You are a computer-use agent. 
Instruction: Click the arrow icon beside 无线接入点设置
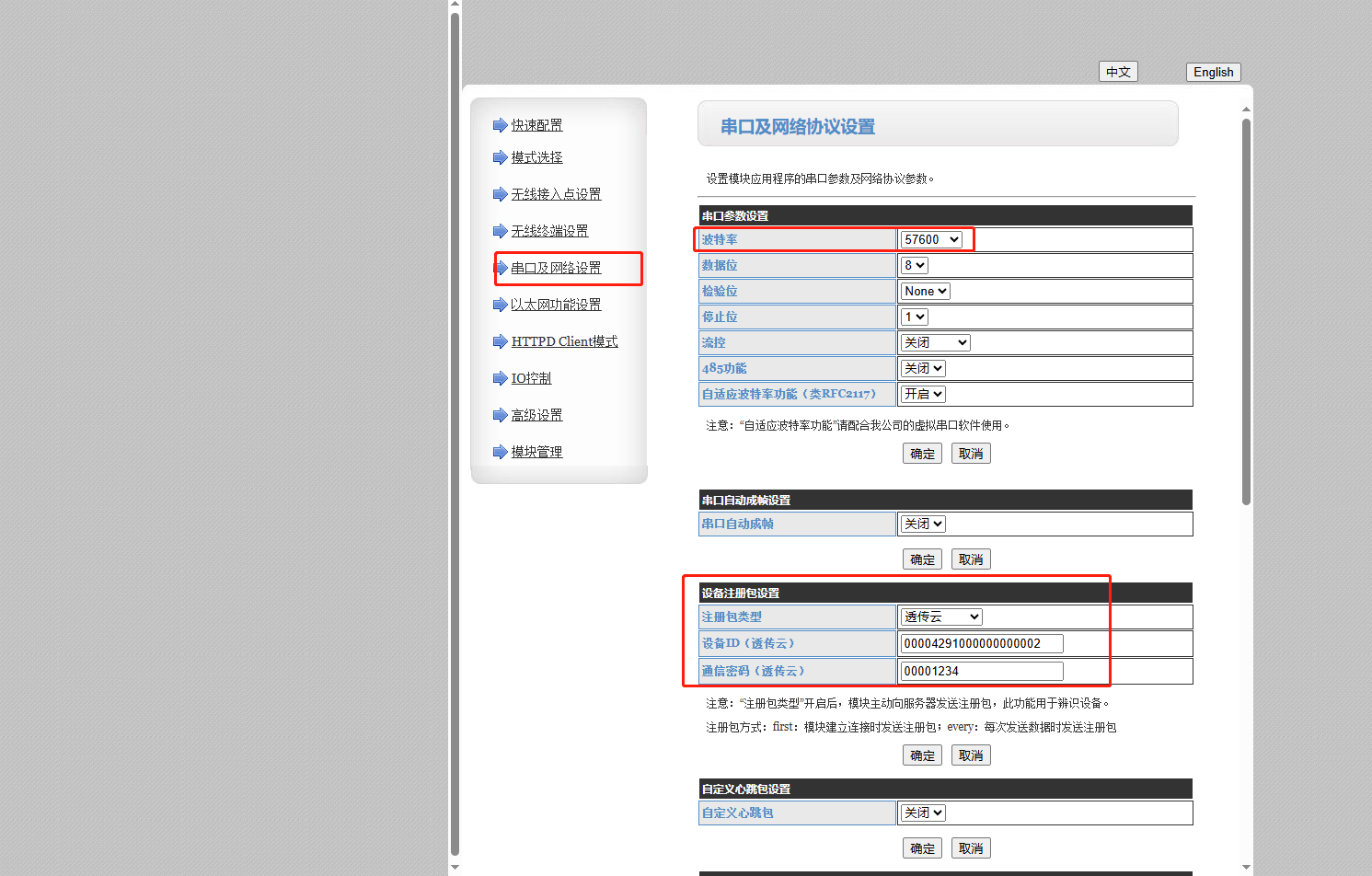pyautogui.click(x=500, y=194)
